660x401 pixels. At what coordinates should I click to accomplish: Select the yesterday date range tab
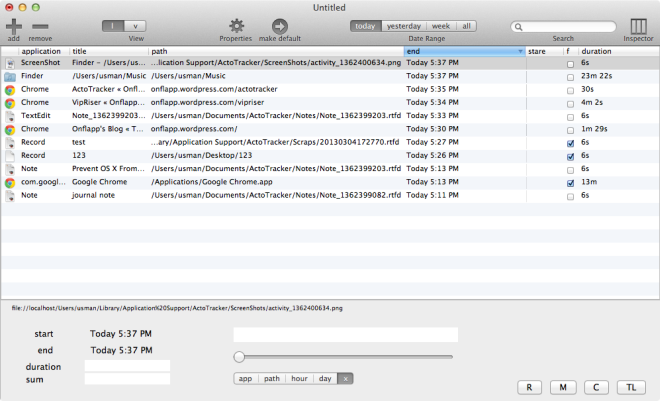coord(404,26)
